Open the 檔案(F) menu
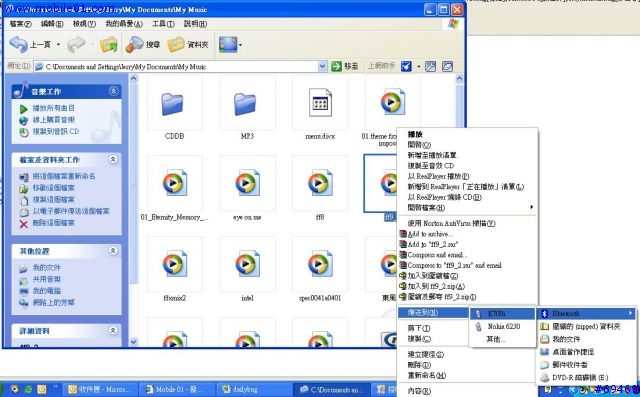Viewport: 640px width, 397px height. click(x=20, y=24)
